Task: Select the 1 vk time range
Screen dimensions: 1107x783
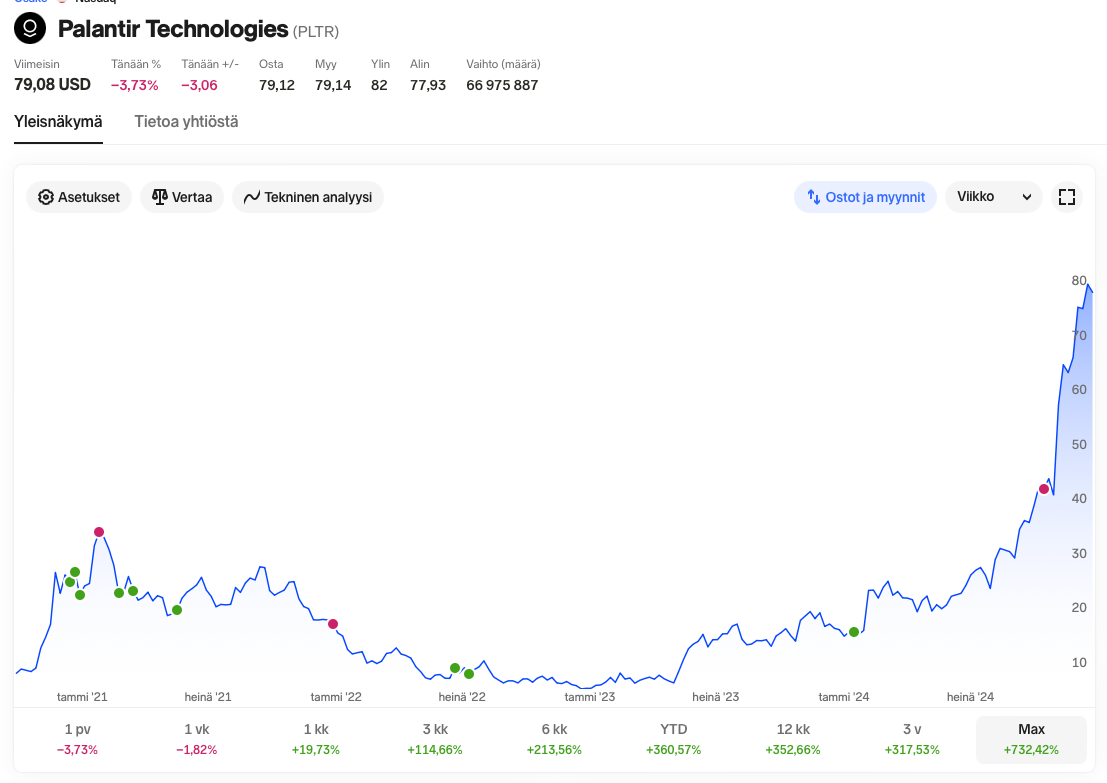Action: click(197, 739)
